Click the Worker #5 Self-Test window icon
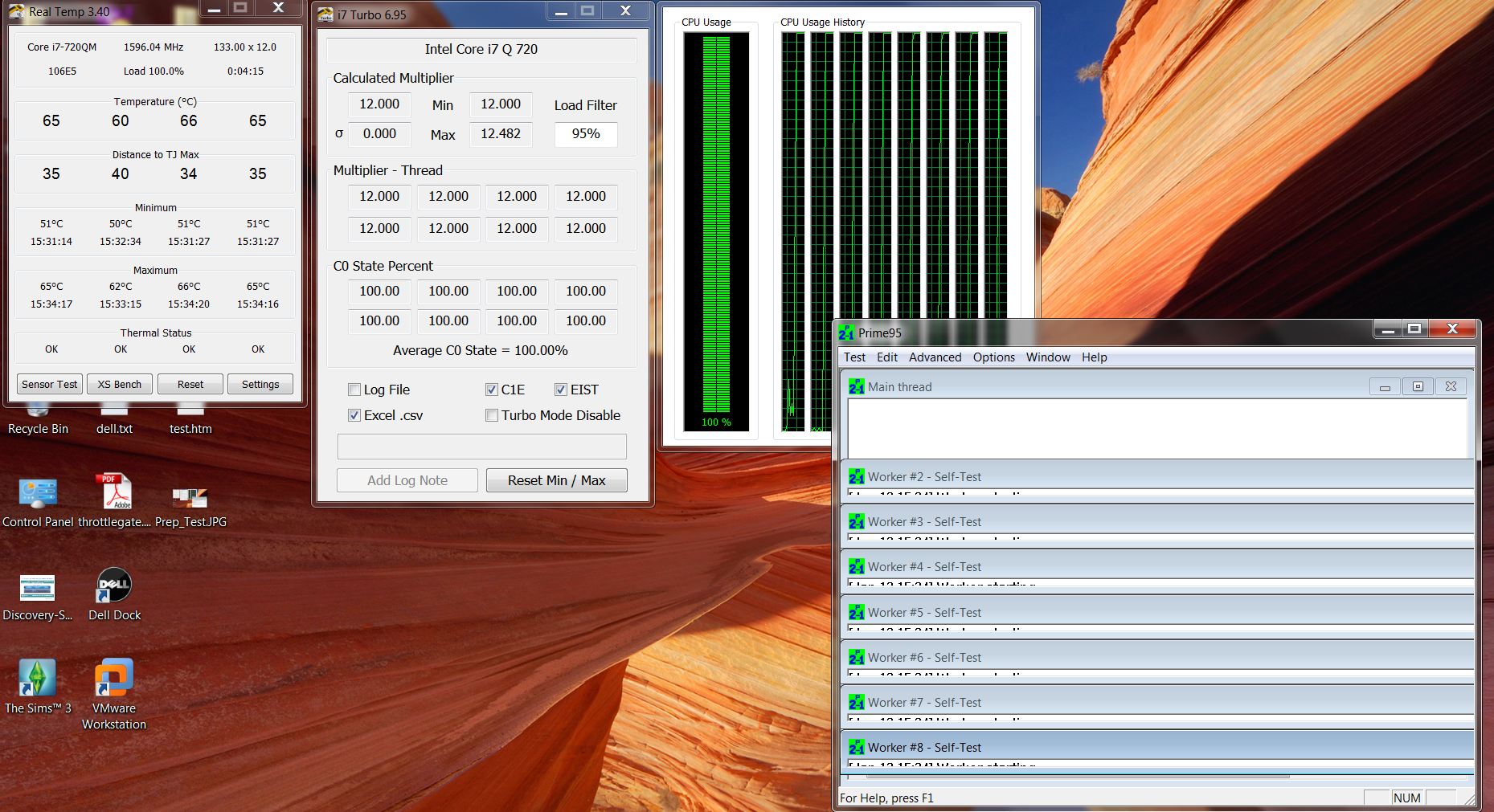Viewport: 1494px width, 812px height. tap(857, 612)
